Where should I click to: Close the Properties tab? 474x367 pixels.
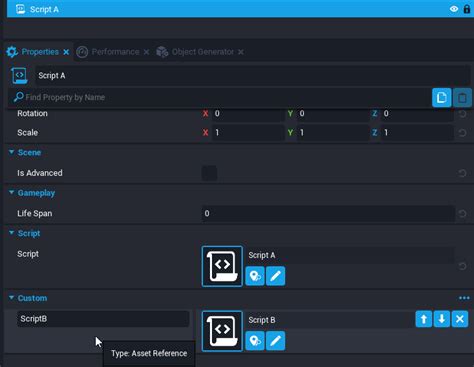pos(66,52)
